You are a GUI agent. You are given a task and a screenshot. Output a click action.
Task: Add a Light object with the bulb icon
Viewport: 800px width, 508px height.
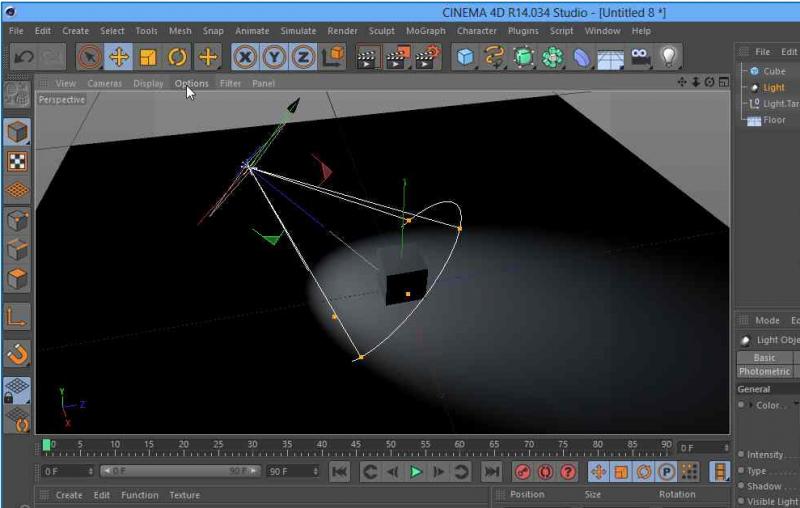(669, 57)
